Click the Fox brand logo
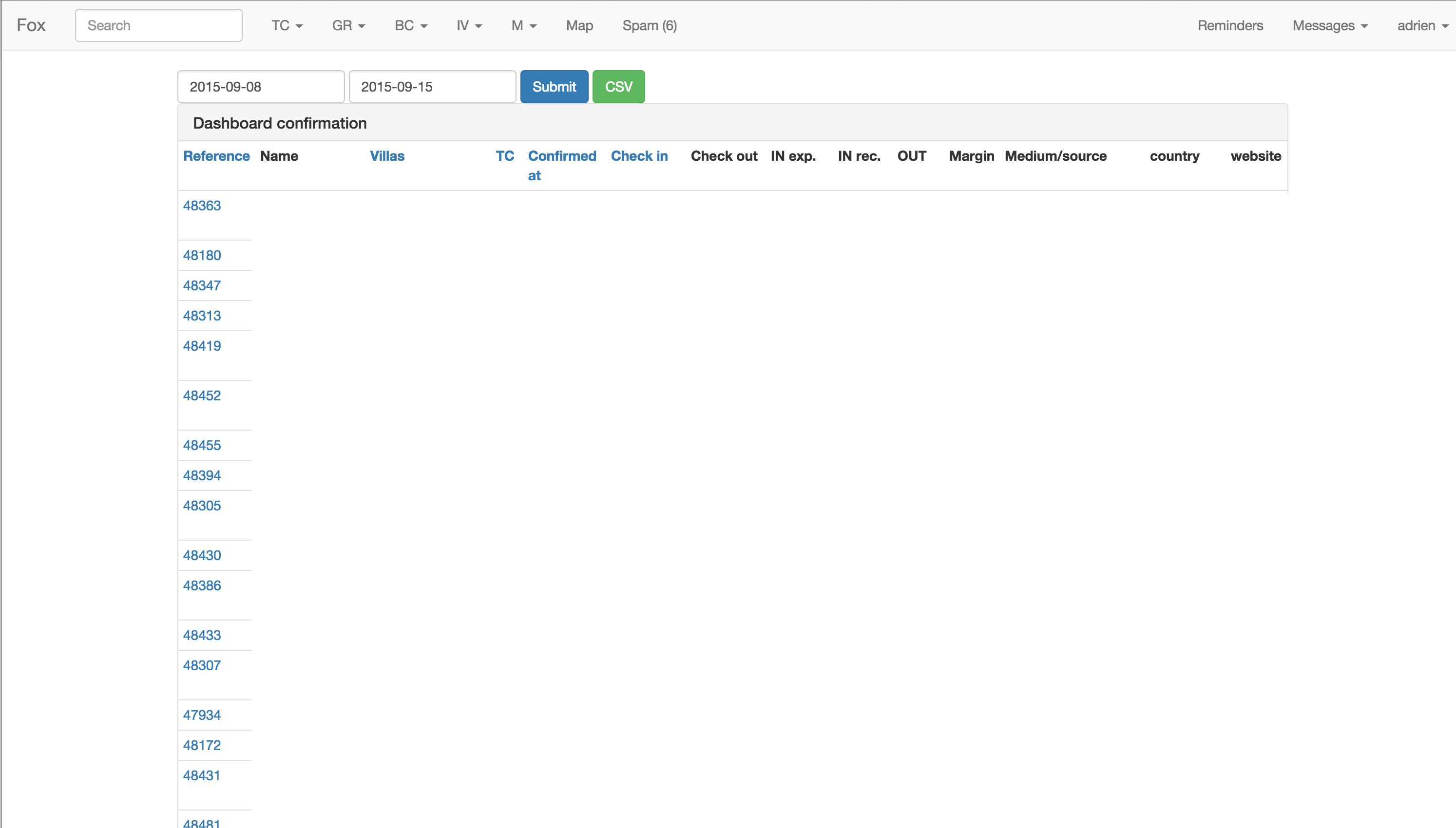 [x=31, y=26]
